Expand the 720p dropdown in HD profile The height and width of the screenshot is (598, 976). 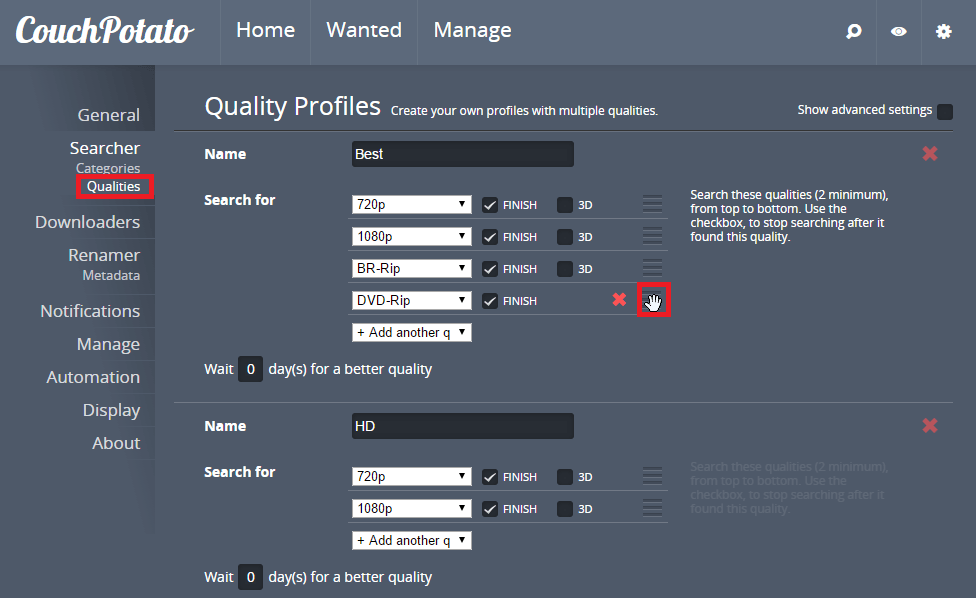(x=411, y=477)
